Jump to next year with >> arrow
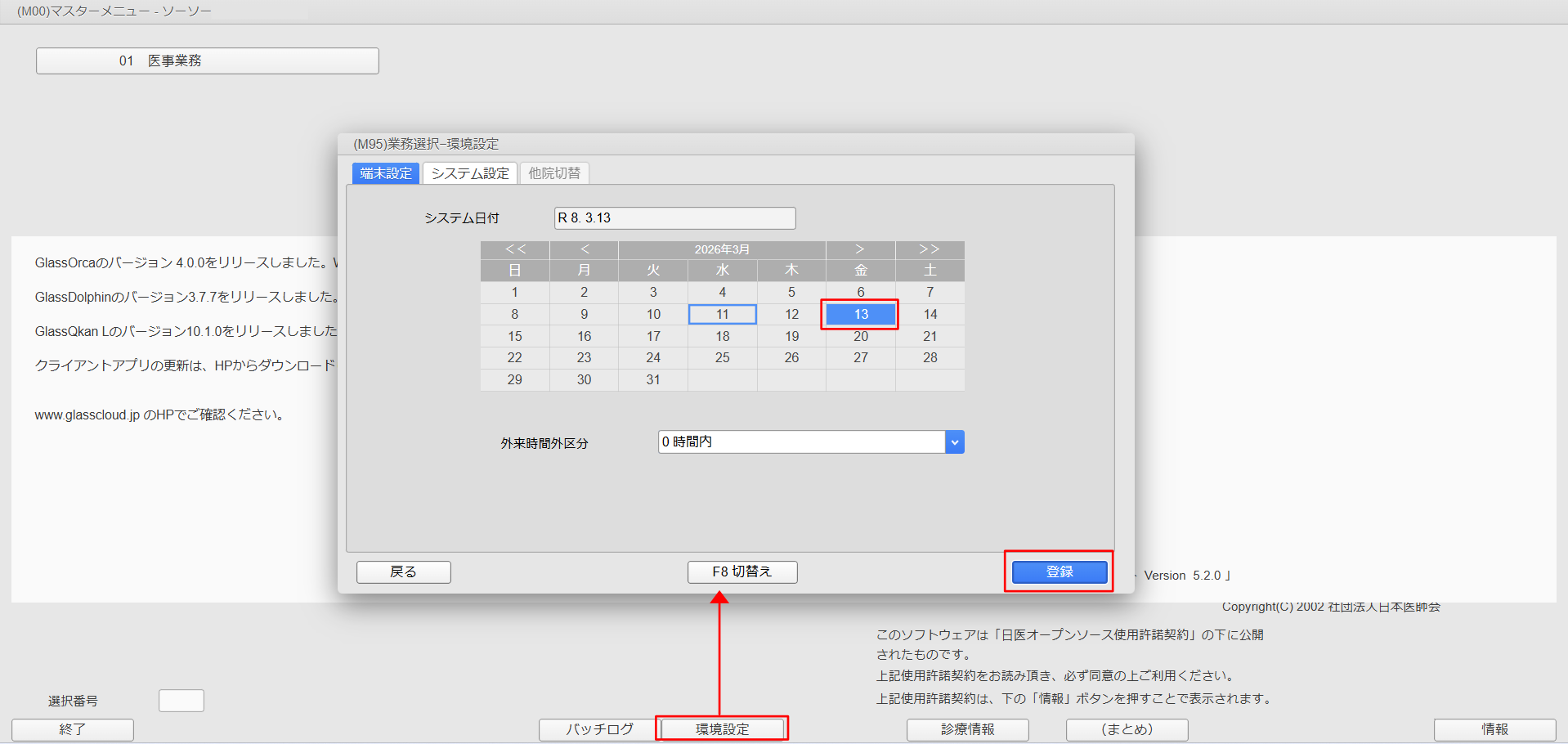1568x744 pixels. [x=930, y=249]
